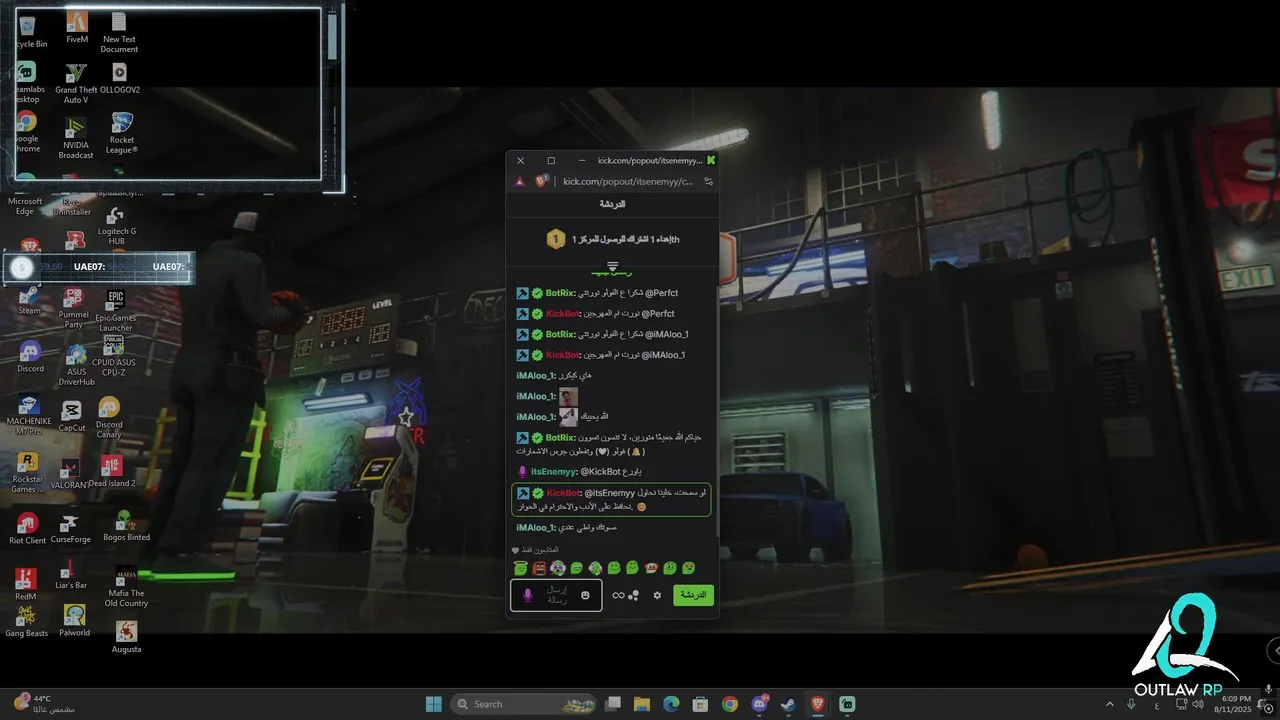Launch Palworld desktop shortcut
Screen dimensions: 1280x720
tap(74, 621)
